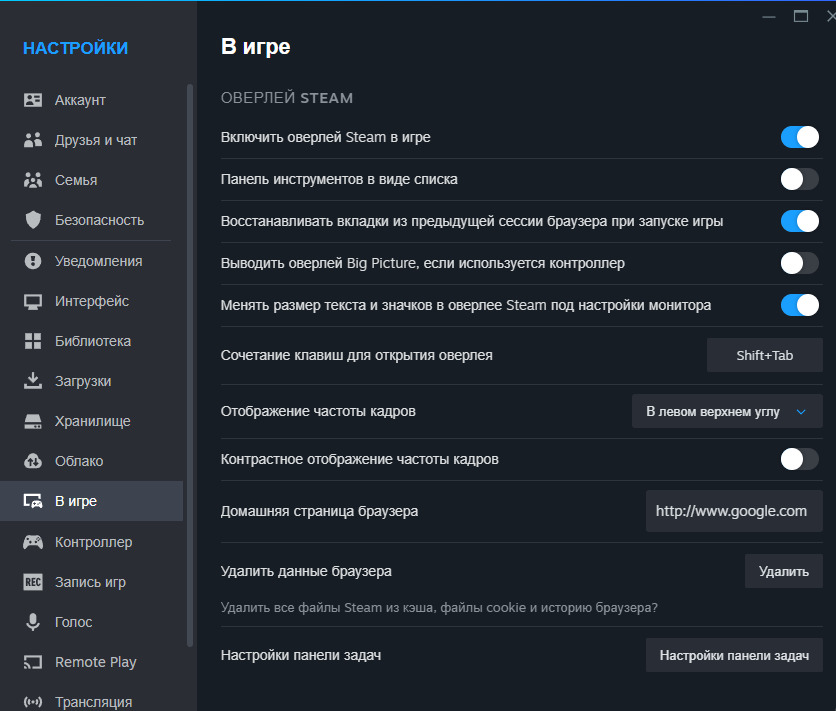This screenshot has height=711, width=836.
Task: Open Голос settings section
Action: [x=91, y=622]
